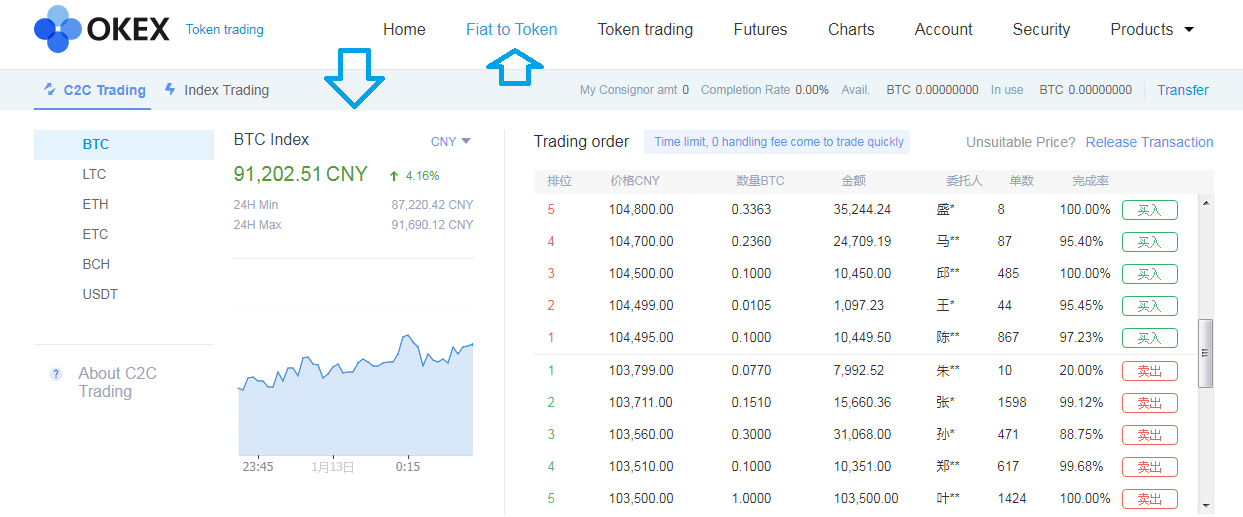Click the 24H Min value 87,220.42 CNY
Image resolution: width=1243 pixels, height=517 pixels.
432,205
